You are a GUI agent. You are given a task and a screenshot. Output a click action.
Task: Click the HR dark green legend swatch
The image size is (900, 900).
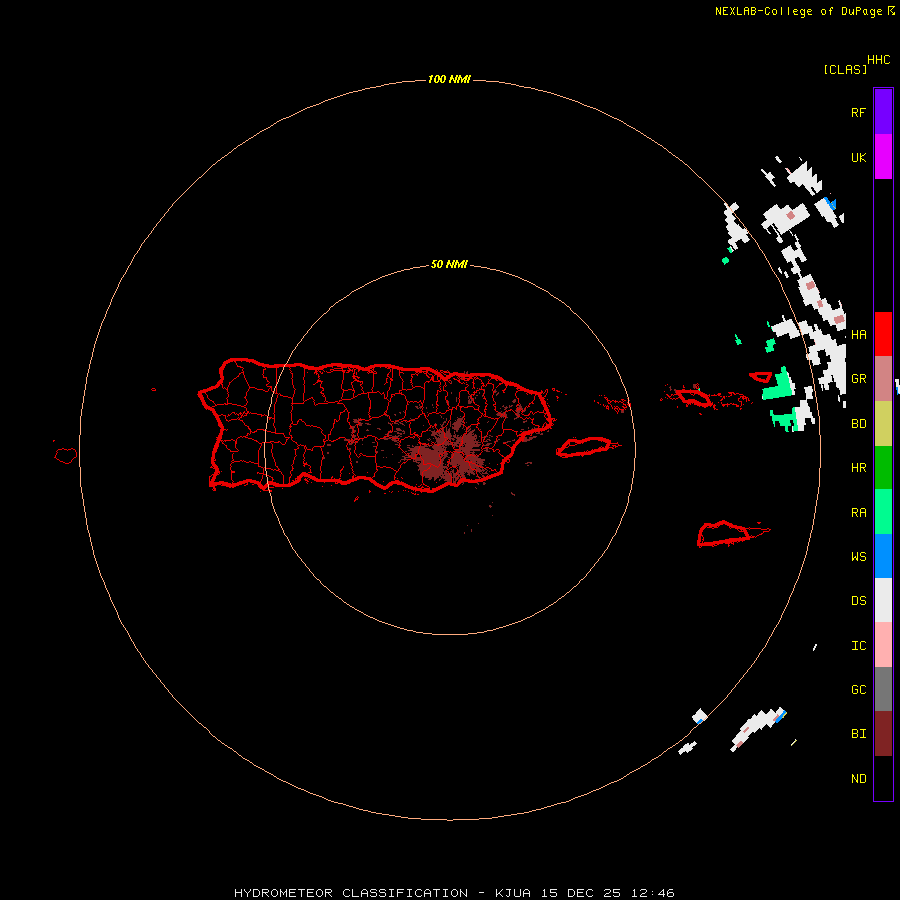coord(883,468)
